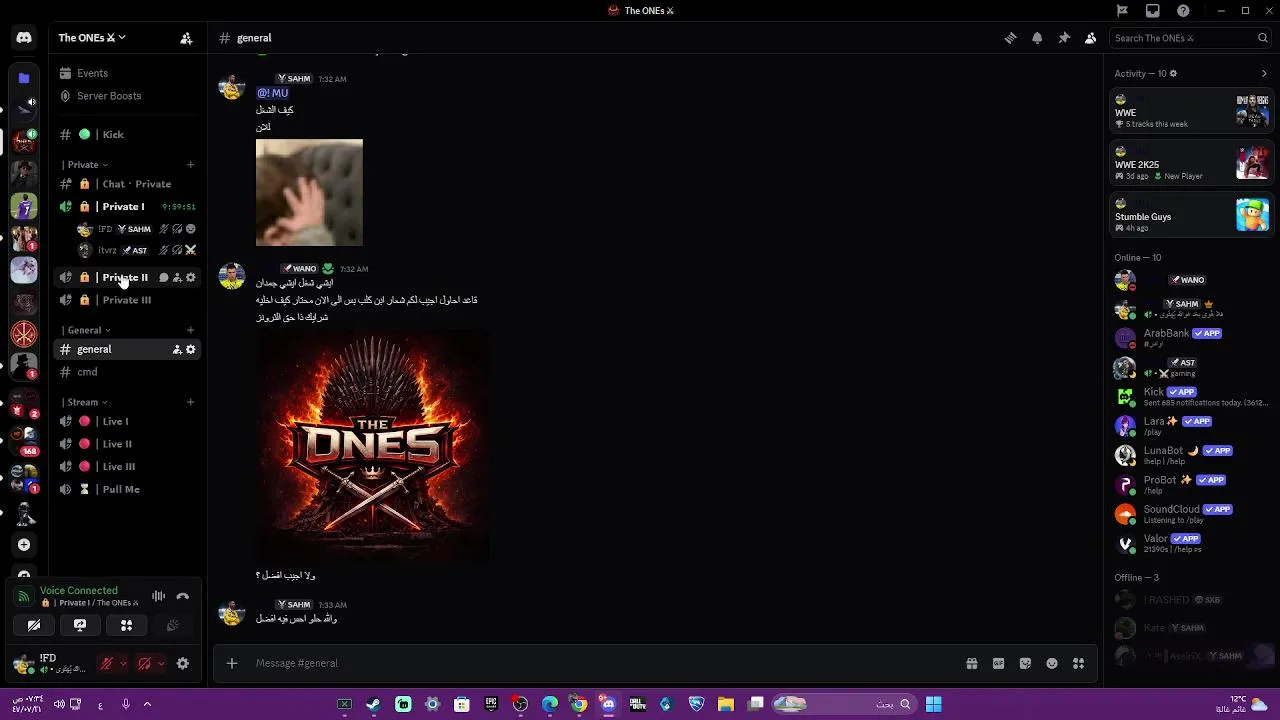This screenshot has height=720, width=1280.
Task: Toggle microphone mute in user panel
Action: (106, 663)
